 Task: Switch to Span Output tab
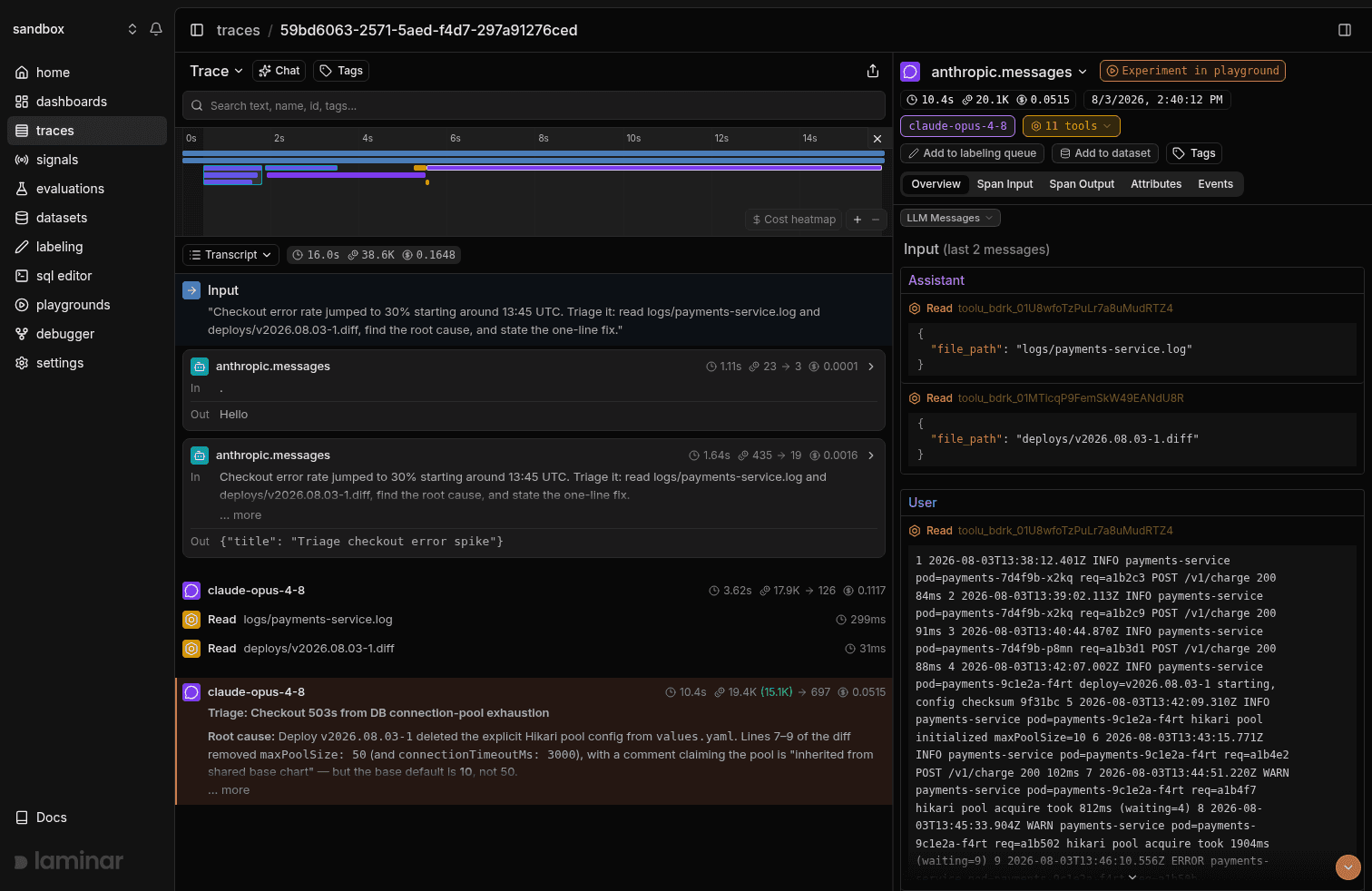[1082, 184]
